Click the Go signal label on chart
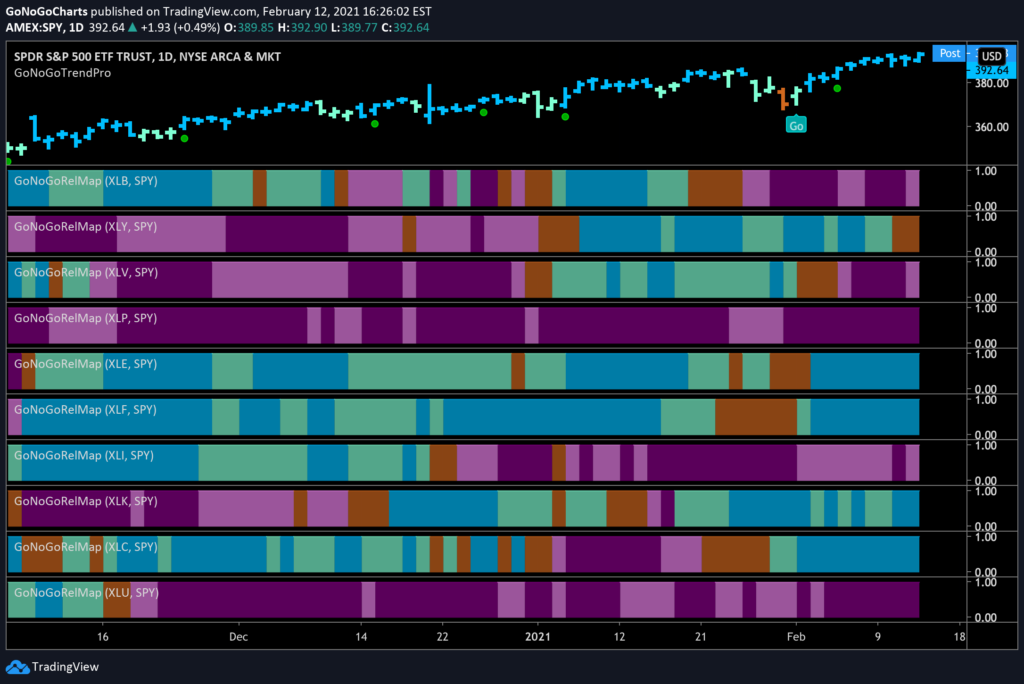Viewport: 1024px width, 684px height. point(796,125)
